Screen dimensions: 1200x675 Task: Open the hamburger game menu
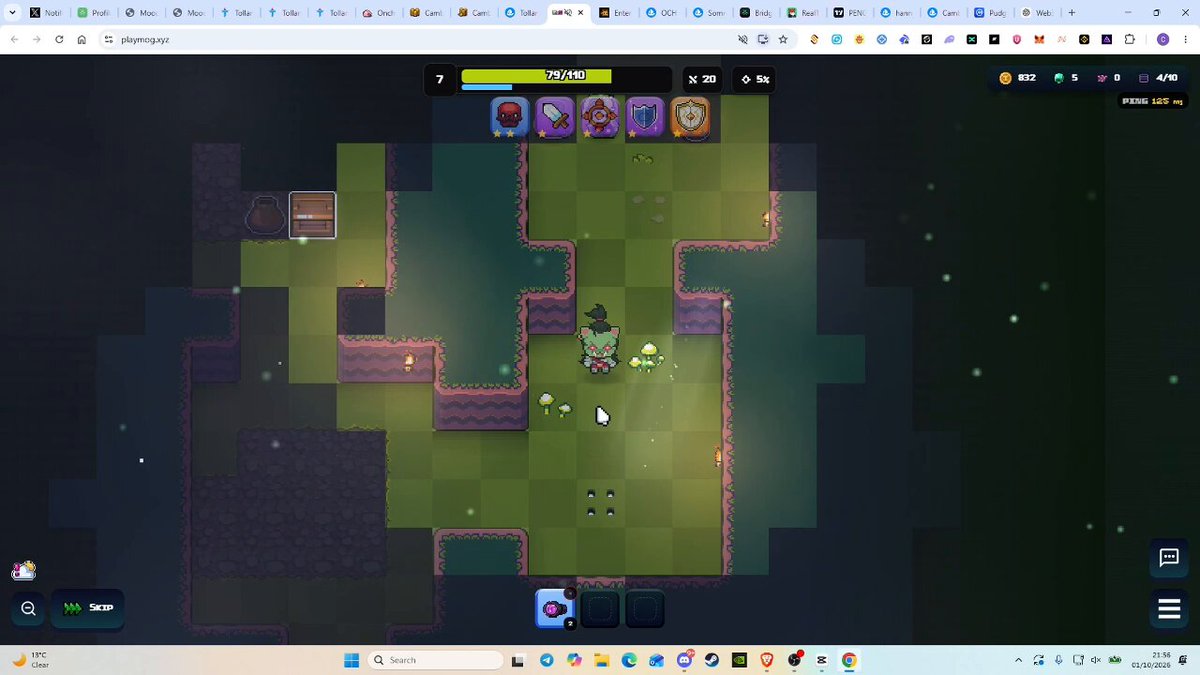click(x=1169, y=608)
